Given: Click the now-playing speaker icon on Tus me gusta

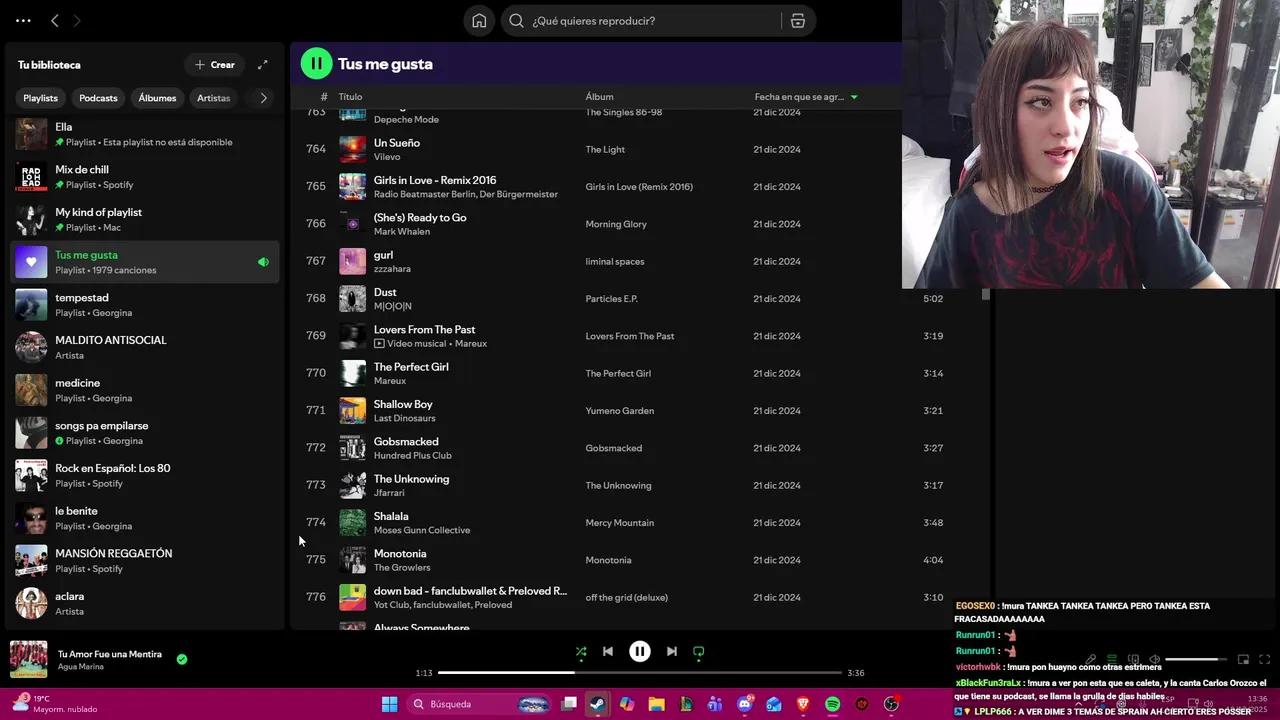Looking at the screenshot, I should [263, 262].
